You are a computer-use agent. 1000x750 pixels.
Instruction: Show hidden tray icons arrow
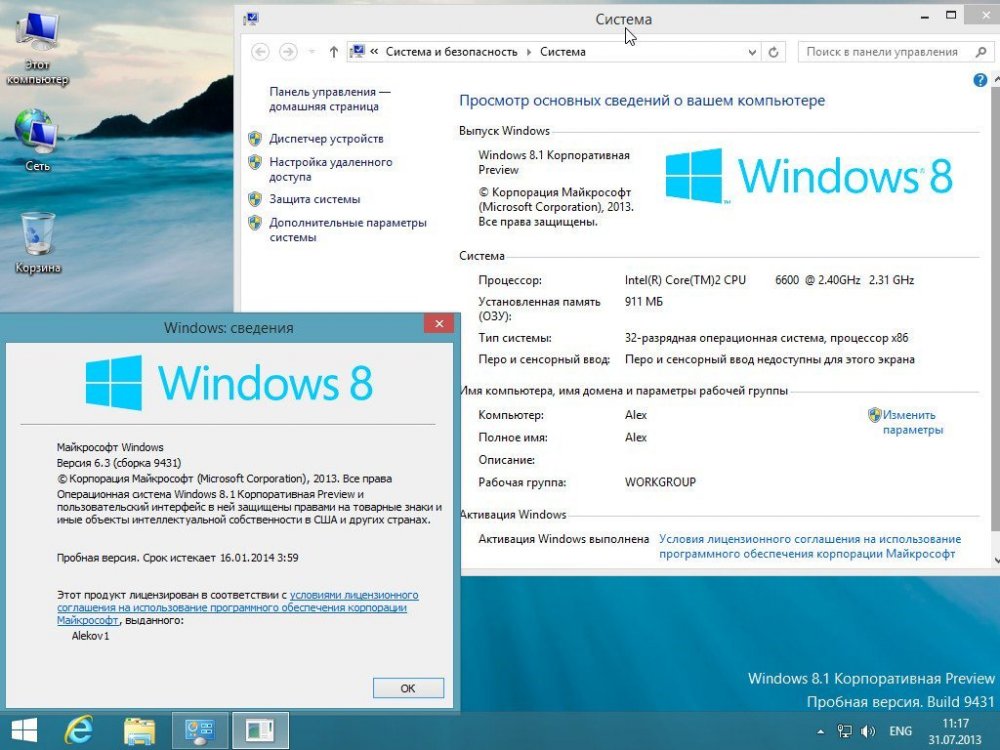(821, 732)
